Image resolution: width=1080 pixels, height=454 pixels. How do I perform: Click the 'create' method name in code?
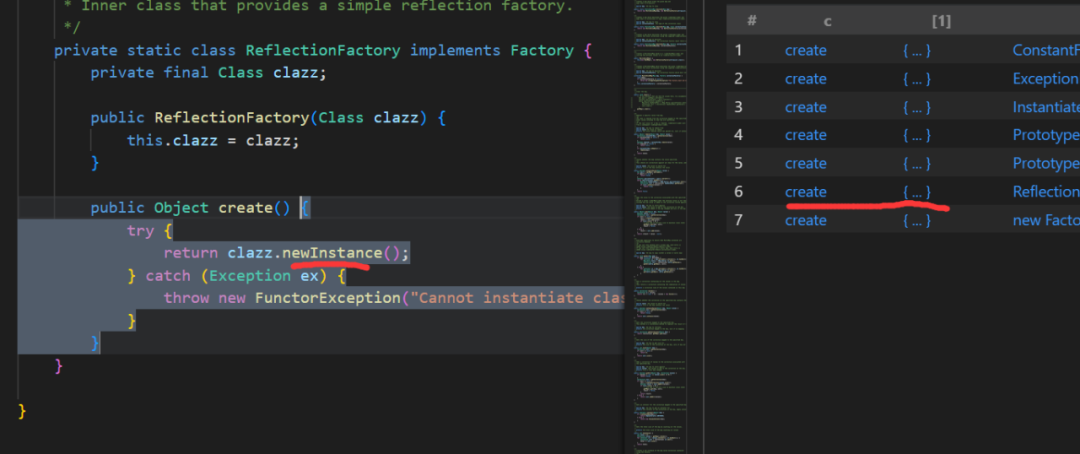click(246, 207)
